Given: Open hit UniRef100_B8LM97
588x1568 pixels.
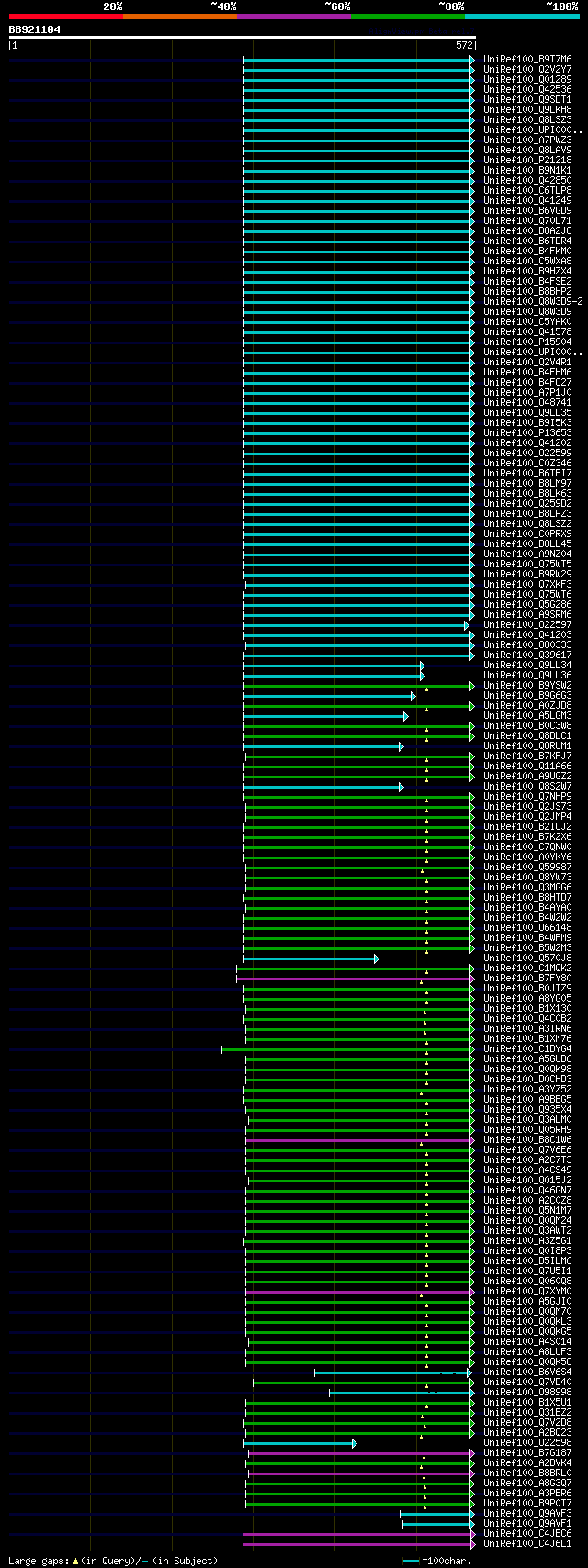Looking at the screenshot, I should [x=527, y=484].
